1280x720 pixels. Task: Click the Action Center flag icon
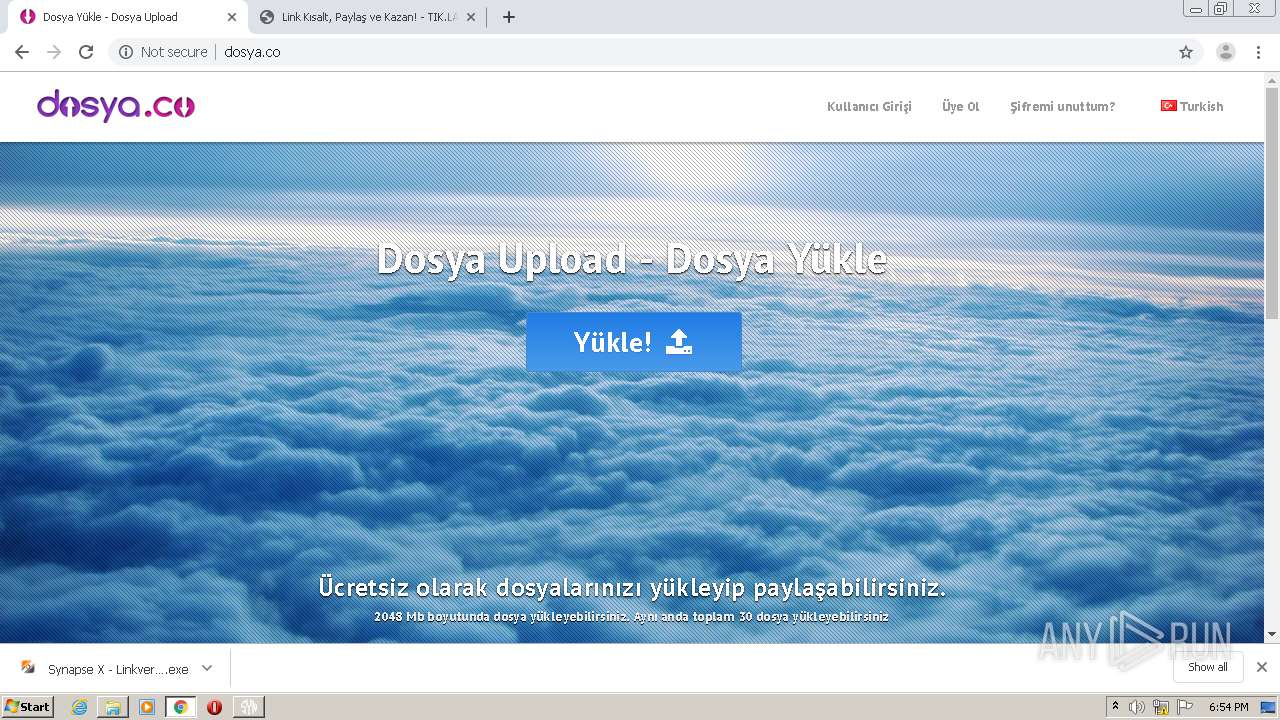pos(1185,707)
